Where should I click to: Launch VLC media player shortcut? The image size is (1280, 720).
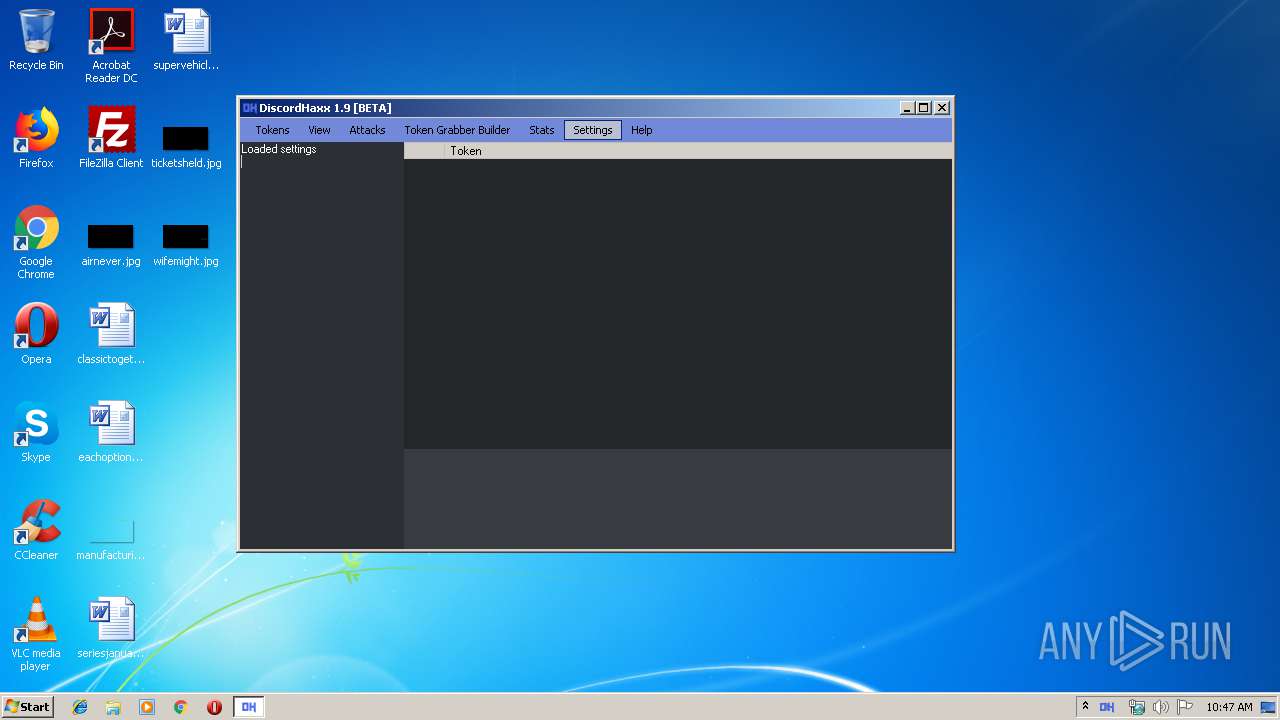click(x=36, y=634)
